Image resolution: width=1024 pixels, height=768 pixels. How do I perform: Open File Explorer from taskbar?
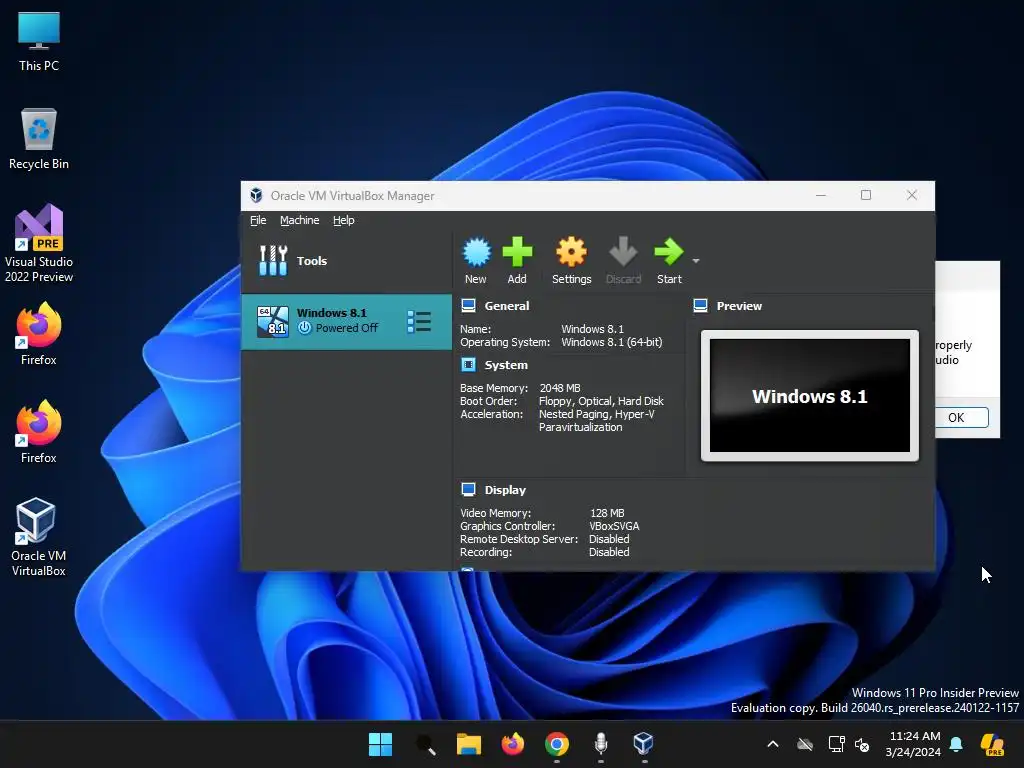click(468, 744)
